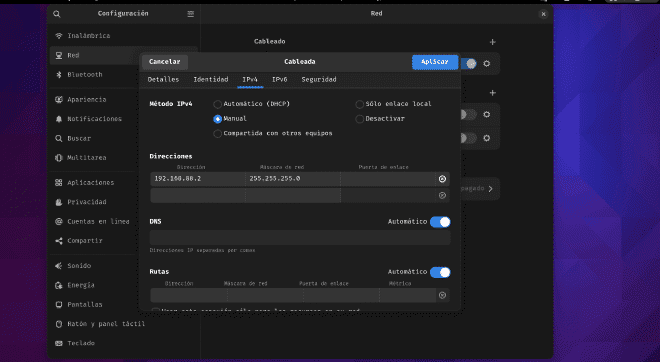Switch to the IPv6 tab

[x=279, y=79]
